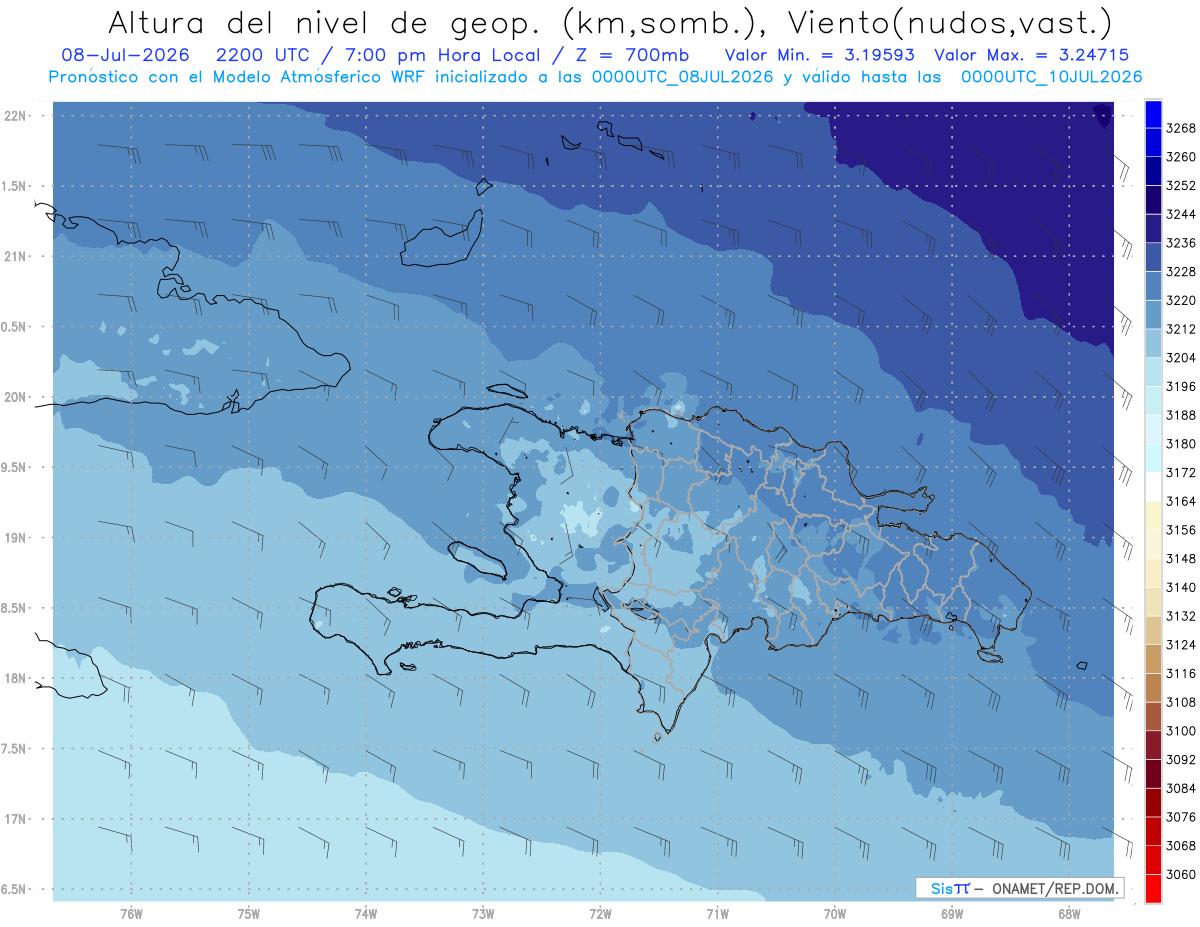The image size is (1200, 927).
Task: Click the '19N' latitude label
Action: tap(14, 538)
